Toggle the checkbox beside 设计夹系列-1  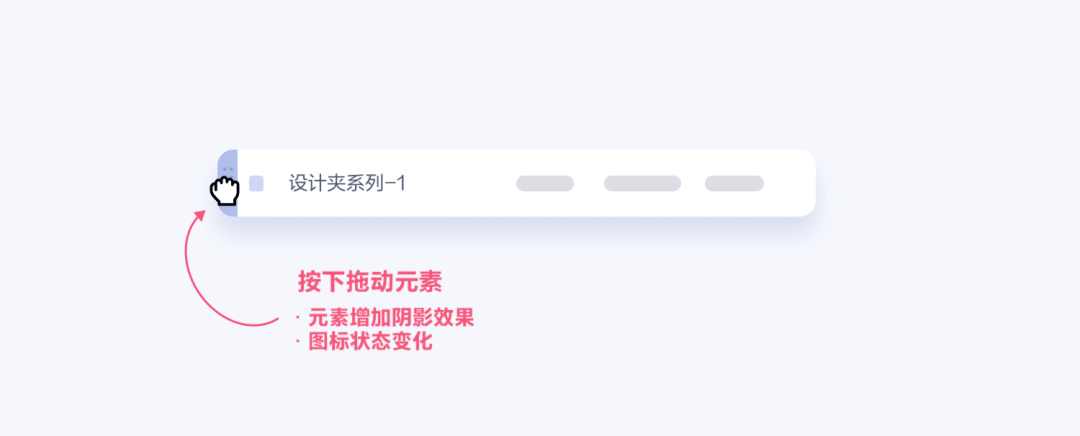[x=256, y=183]
